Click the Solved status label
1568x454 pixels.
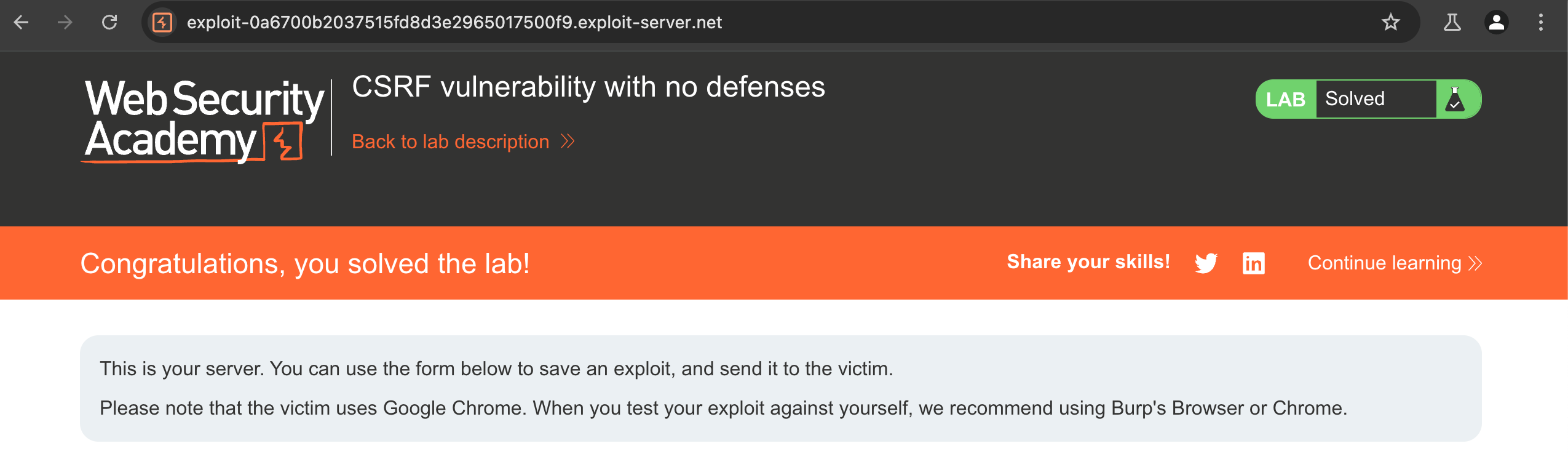(1355, 99)
